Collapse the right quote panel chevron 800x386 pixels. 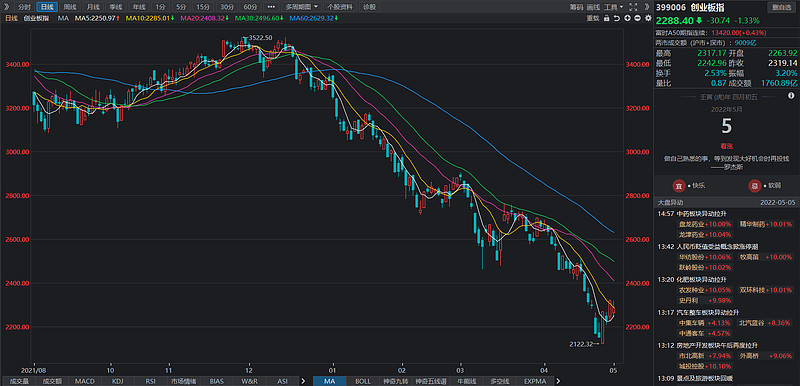coord(647,7)
